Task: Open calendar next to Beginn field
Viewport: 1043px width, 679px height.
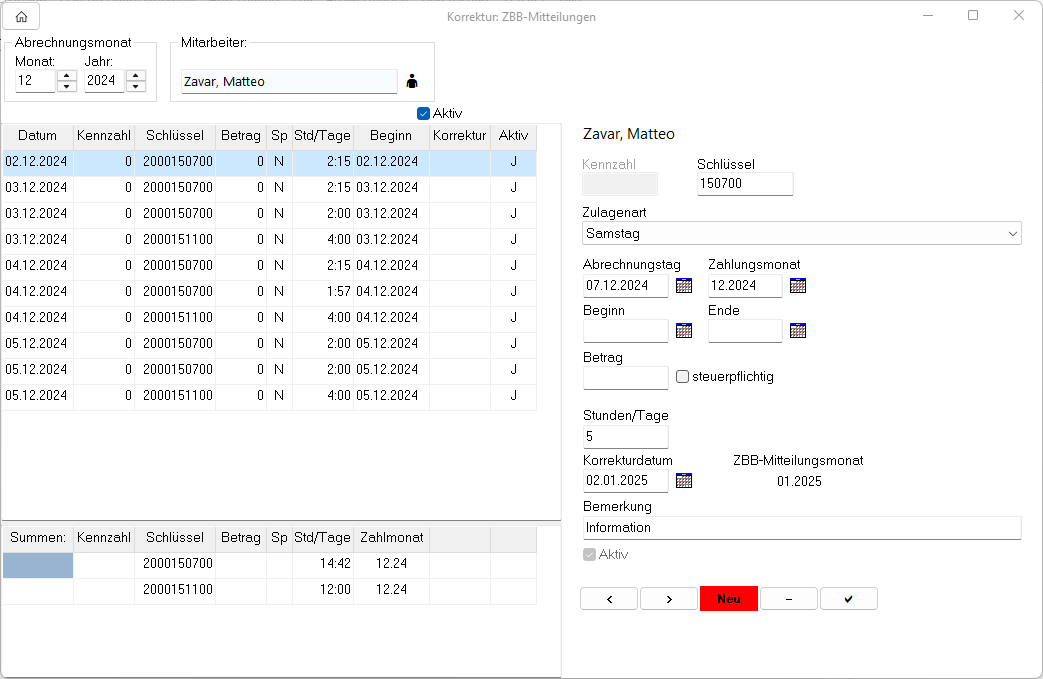Action: tap(684, 331)
